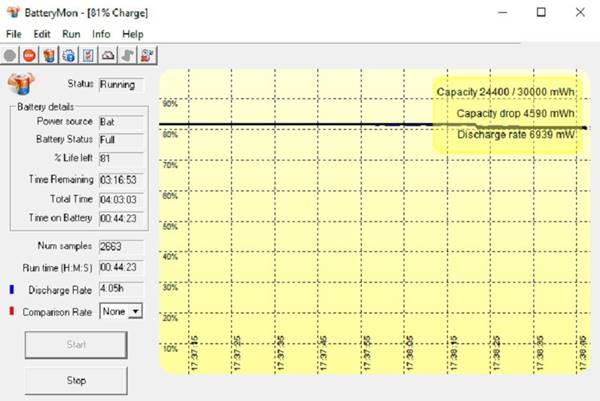This screenshot has height=401, width=600.
Task: Click the 'Comparison Rate' label text
Action: tap(57, 312)
